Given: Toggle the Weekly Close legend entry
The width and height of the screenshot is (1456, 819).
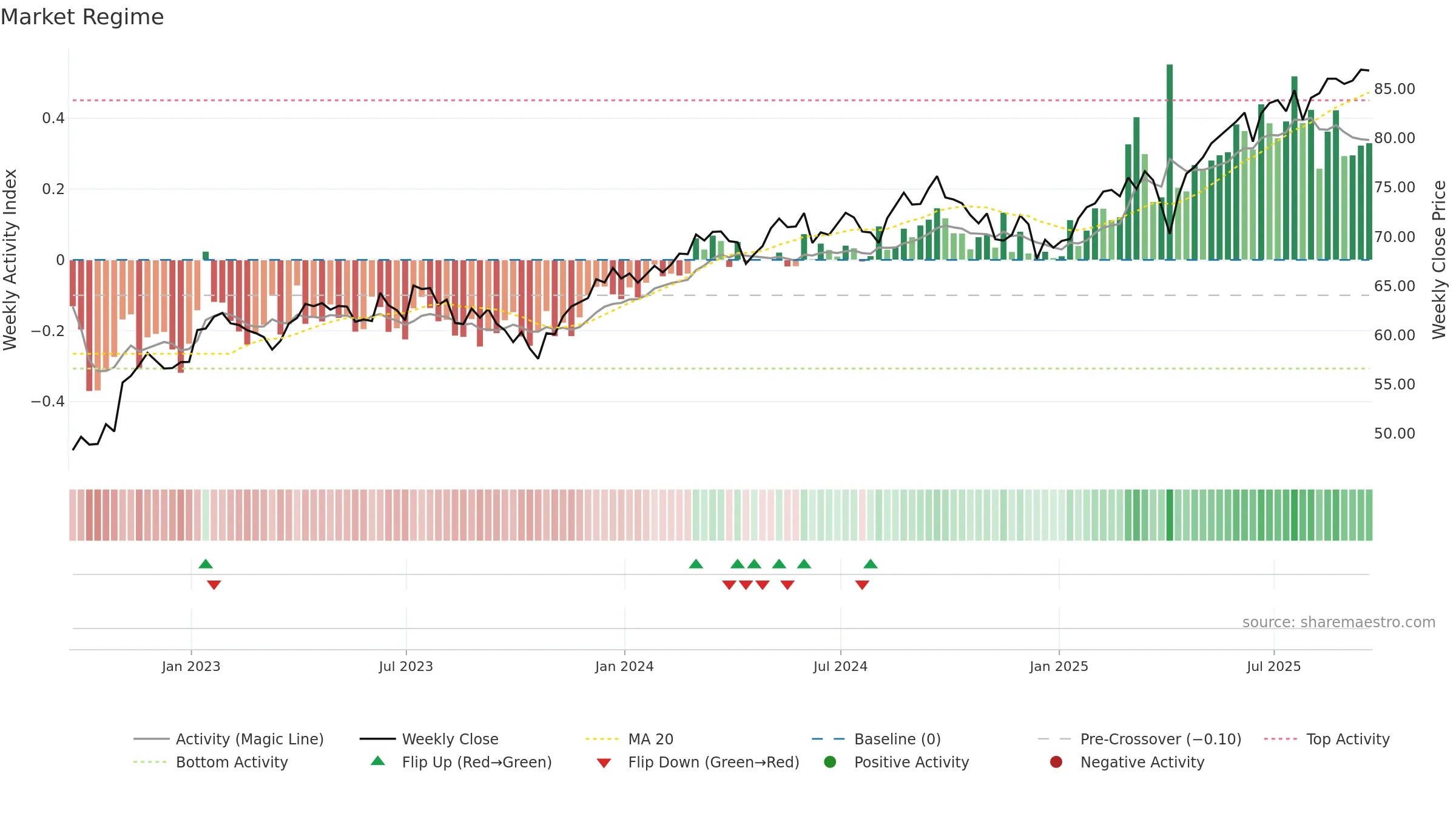Looking at the screenshot, I should [x=429, y=739].
